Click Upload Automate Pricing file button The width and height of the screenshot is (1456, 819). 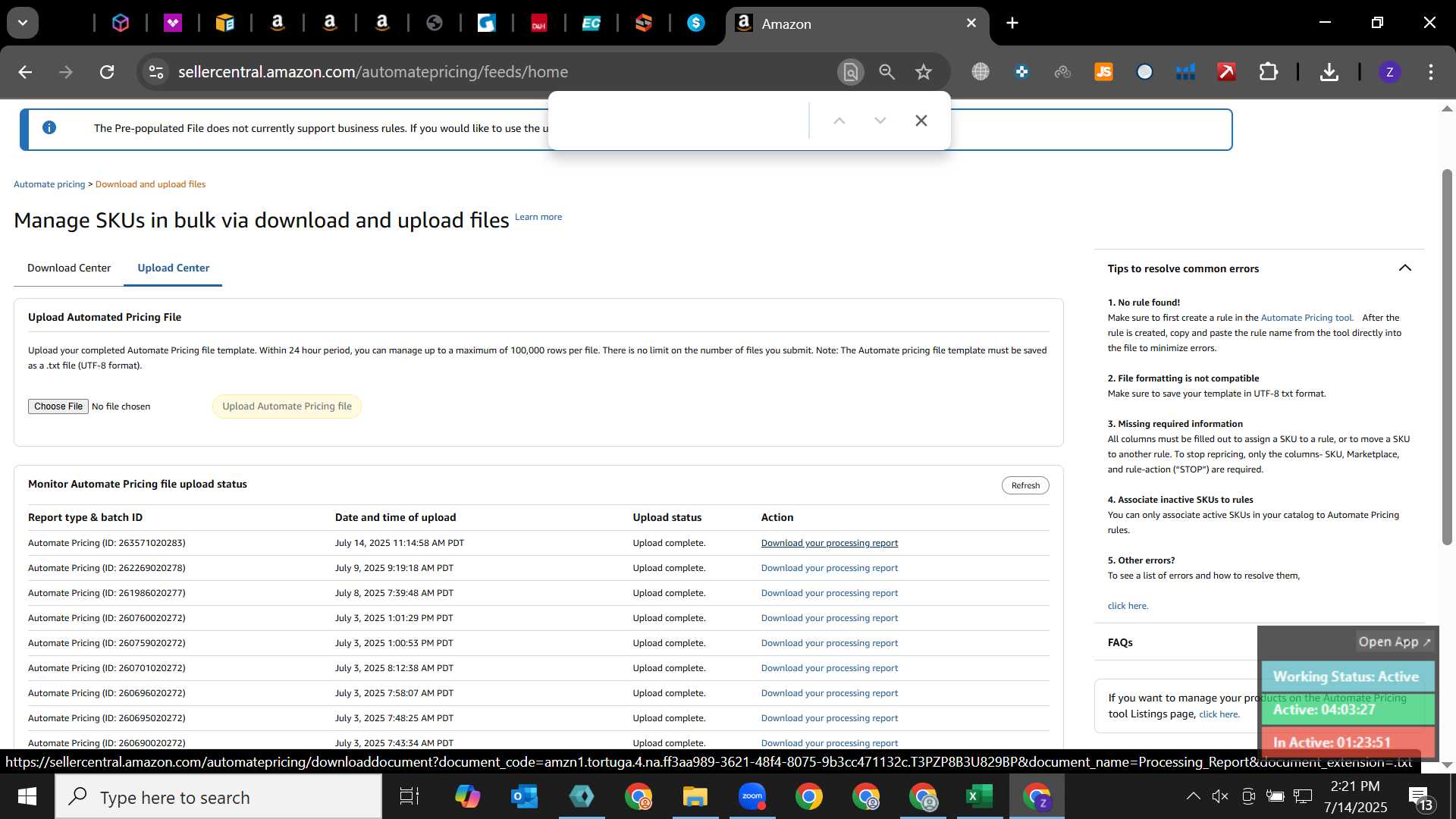coord(287,406)
